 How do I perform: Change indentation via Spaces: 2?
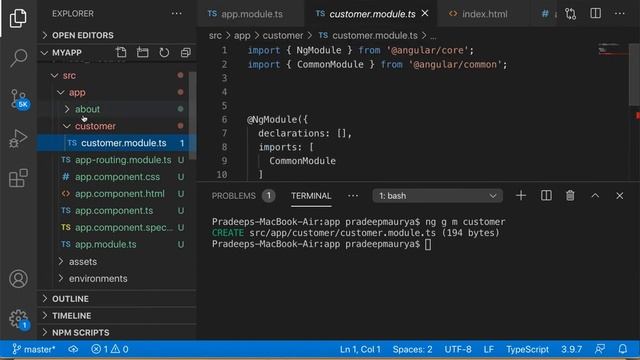tap(412, 349)
